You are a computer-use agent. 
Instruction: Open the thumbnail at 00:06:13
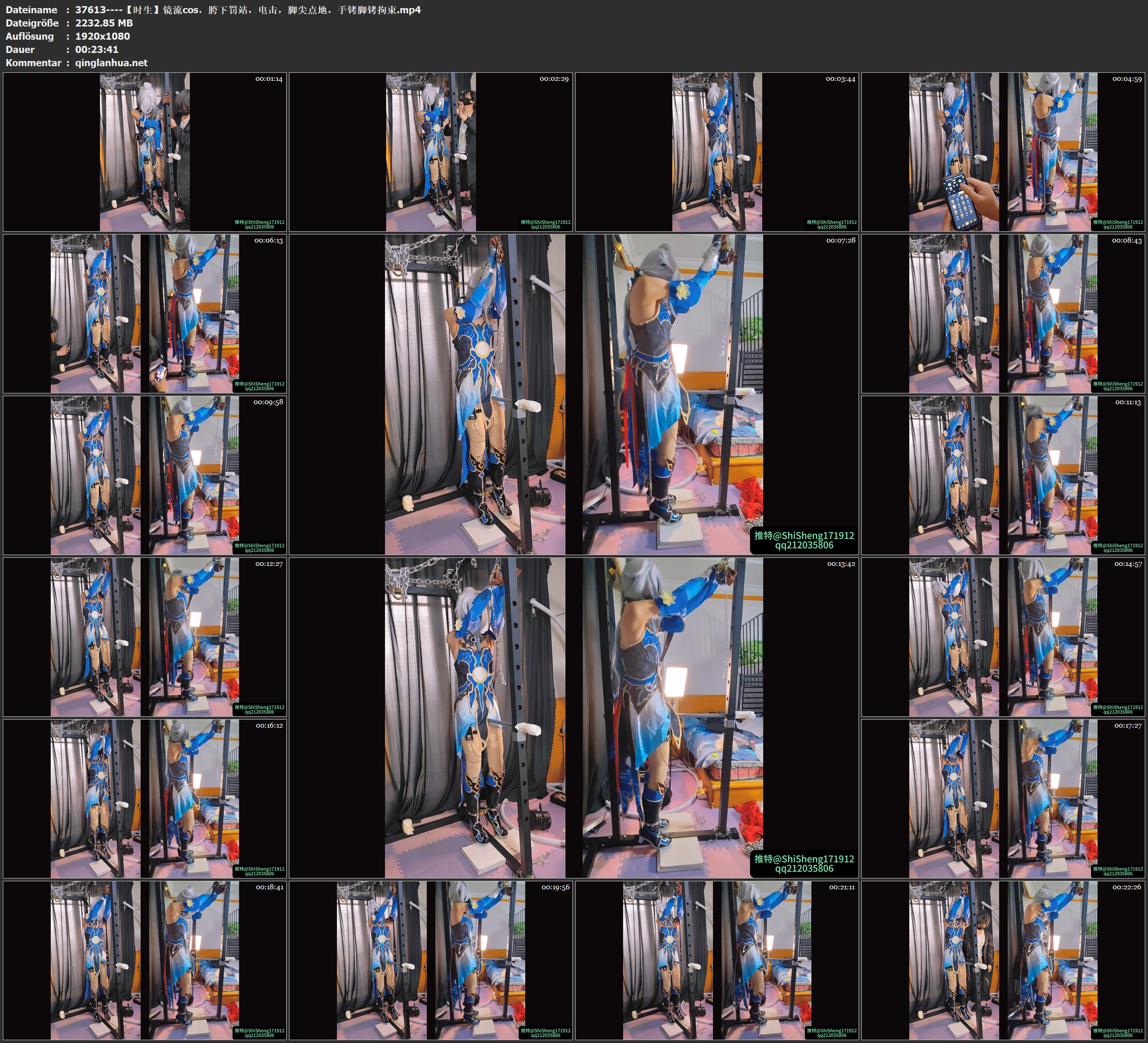pyautogui.click(x=145, y=313)
